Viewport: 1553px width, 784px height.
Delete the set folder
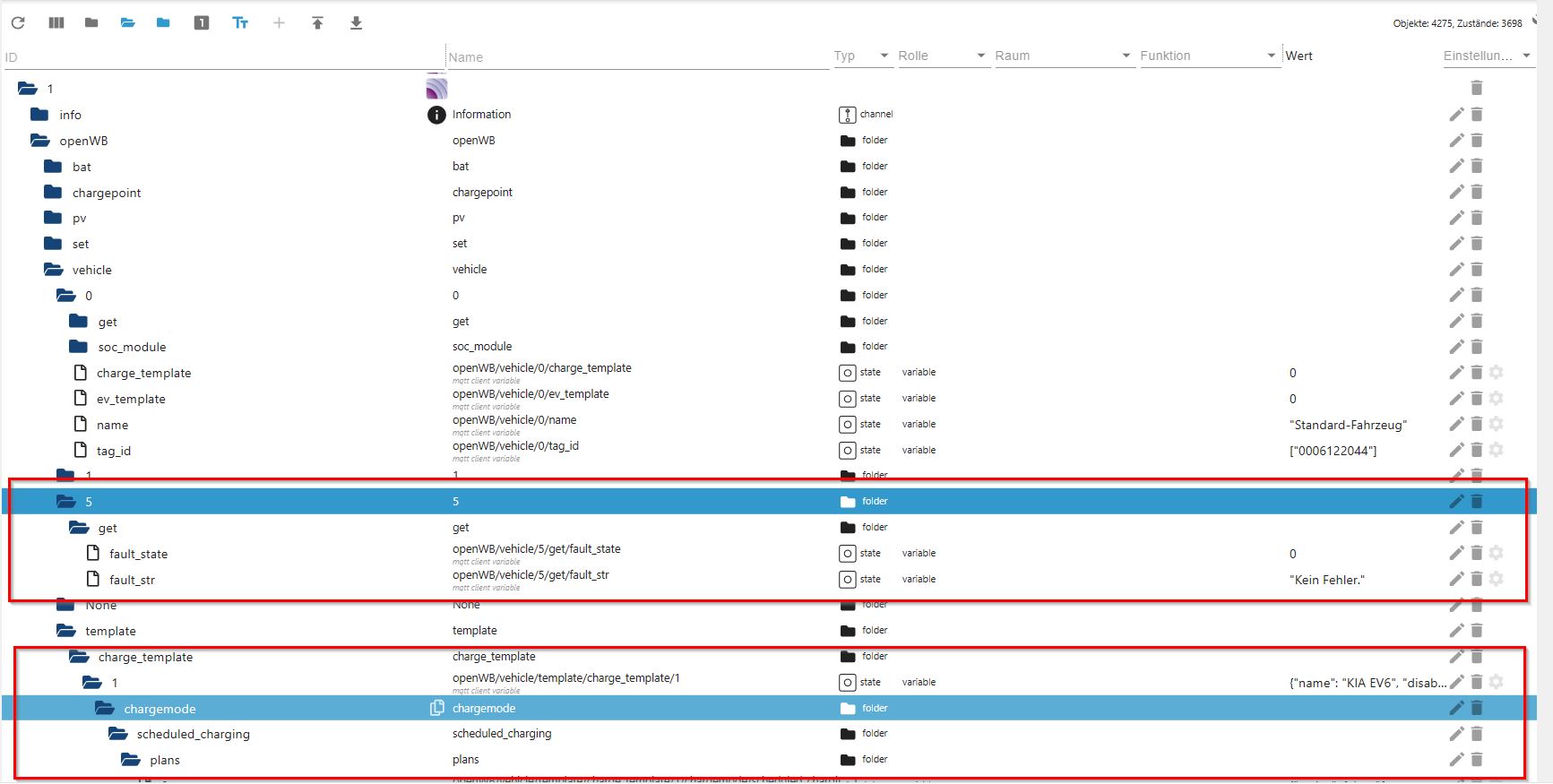[1477, 243]
